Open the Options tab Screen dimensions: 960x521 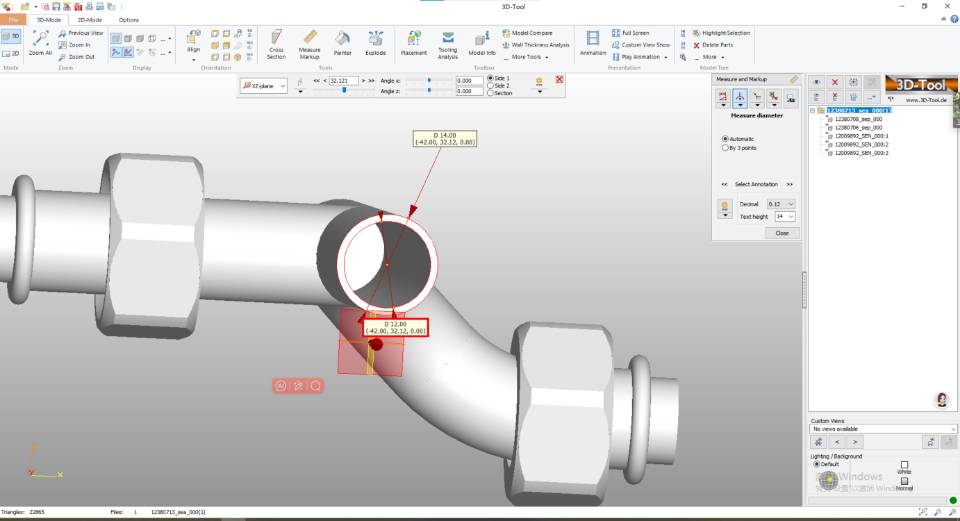point(129,19)
